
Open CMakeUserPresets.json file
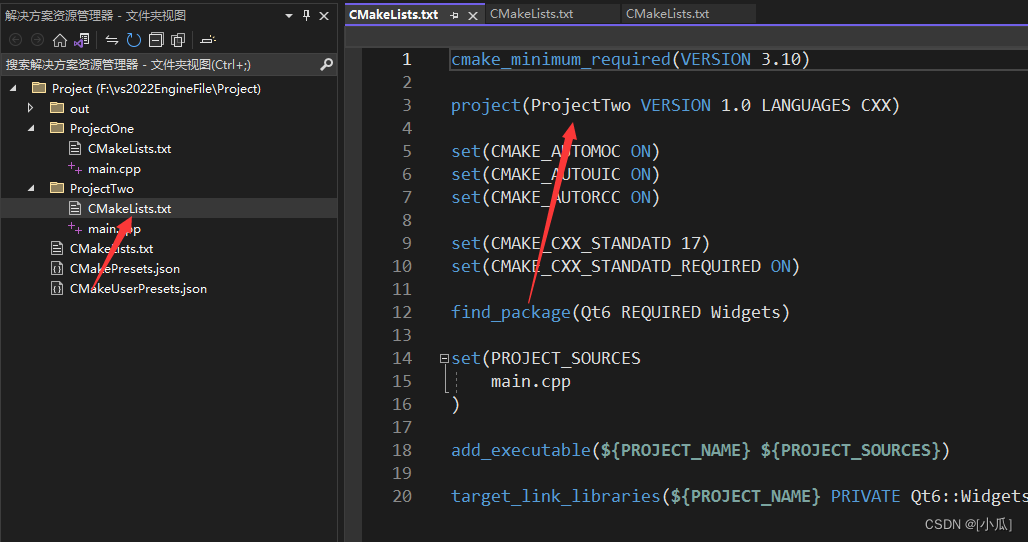pos(138,288)
